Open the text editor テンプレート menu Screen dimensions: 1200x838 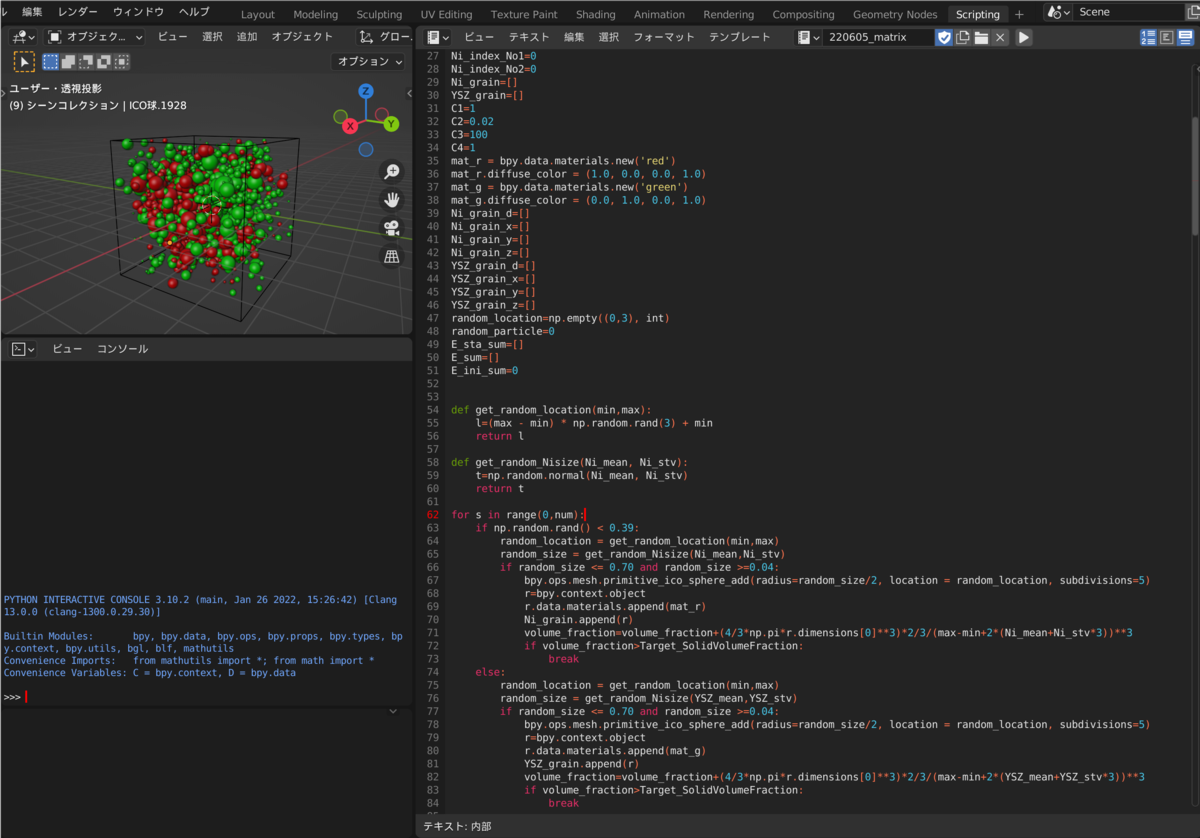coord(740,37)
